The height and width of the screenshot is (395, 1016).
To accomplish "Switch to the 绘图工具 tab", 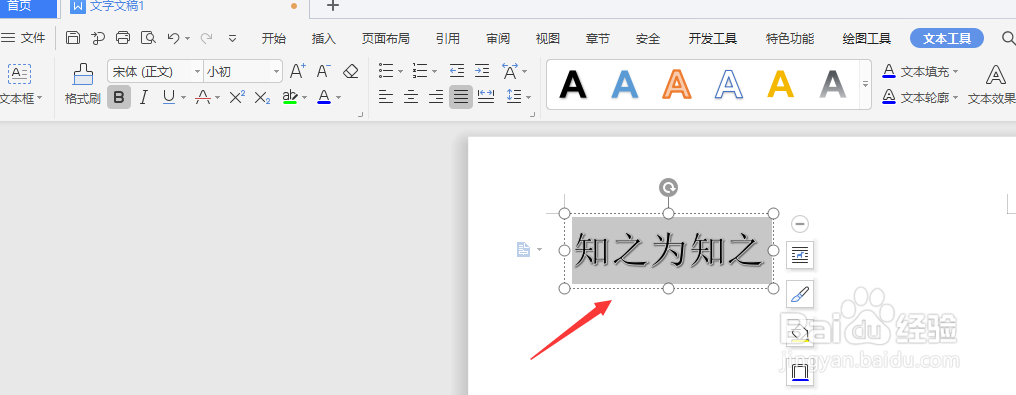I will tap(866, 39).
